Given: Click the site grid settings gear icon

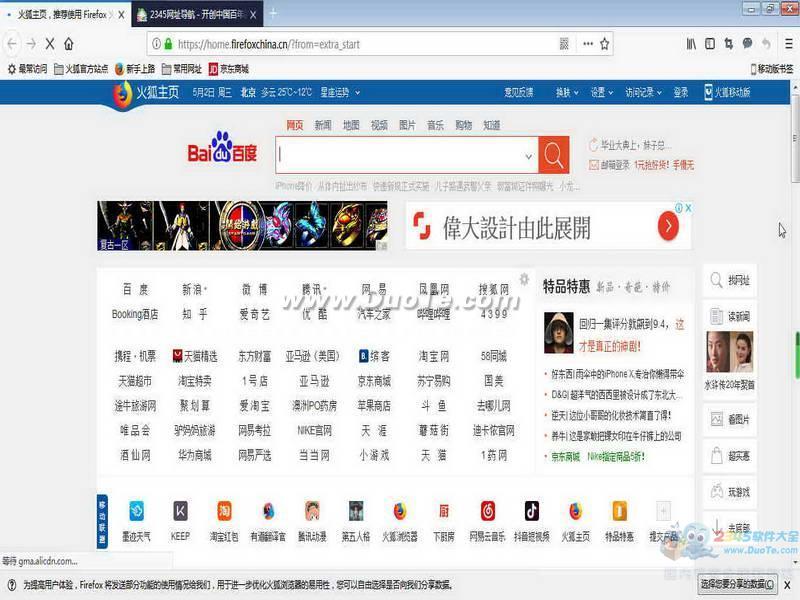Looking at the screenshot, I should [x=523, y=279].
